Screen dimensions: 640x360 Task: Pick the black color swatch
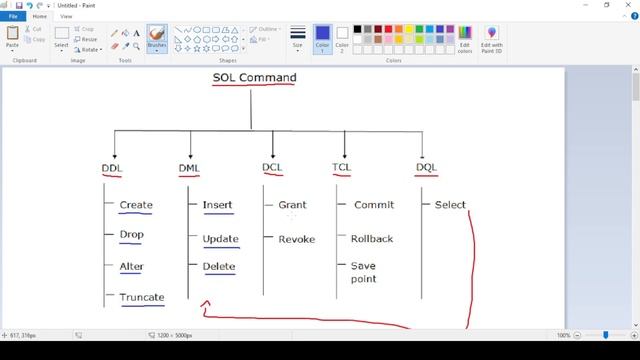tap(357, 29)
